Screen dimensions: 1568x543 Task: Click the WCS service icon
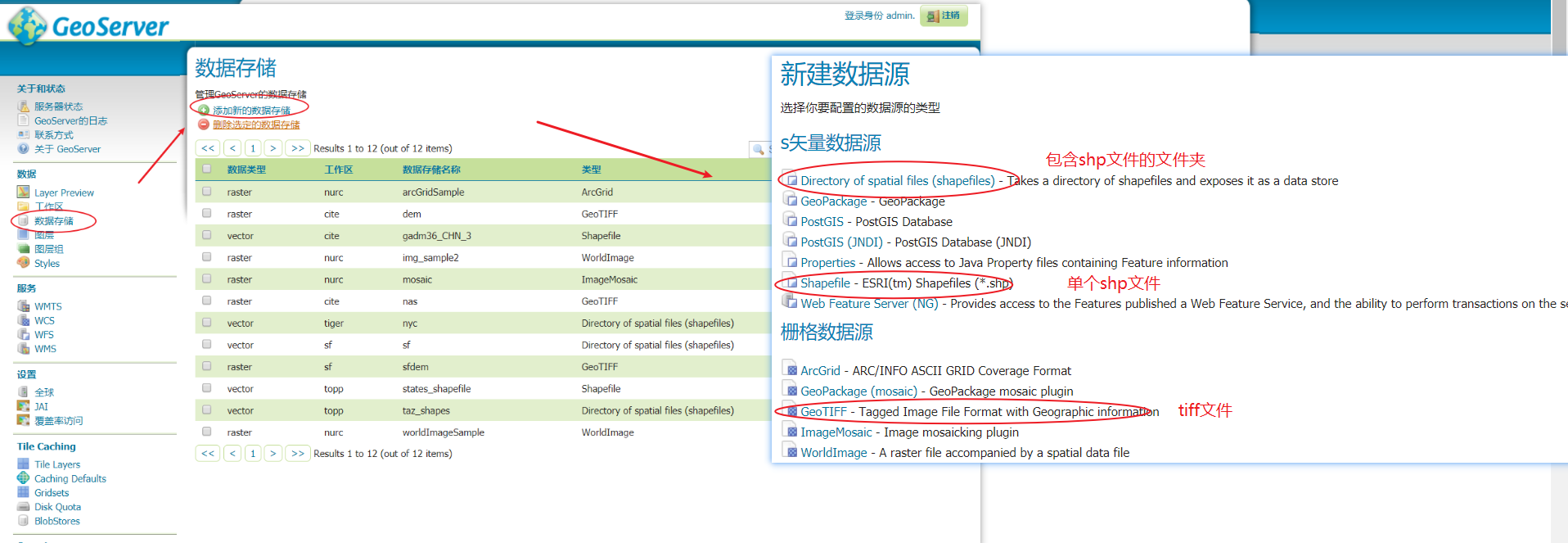click(23, 320)
